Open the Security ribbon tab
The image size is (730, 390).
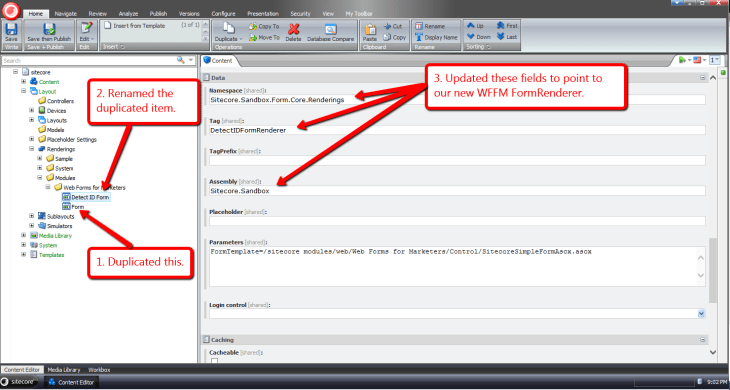point(300,13)
